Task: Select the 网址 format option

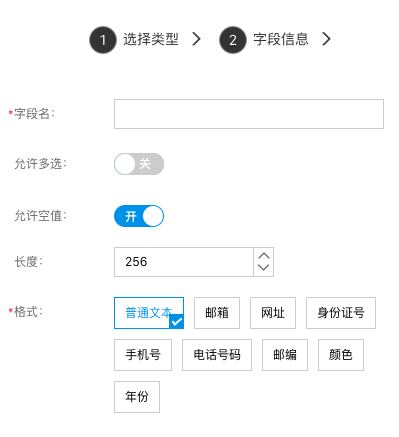Action: [273, 313]
